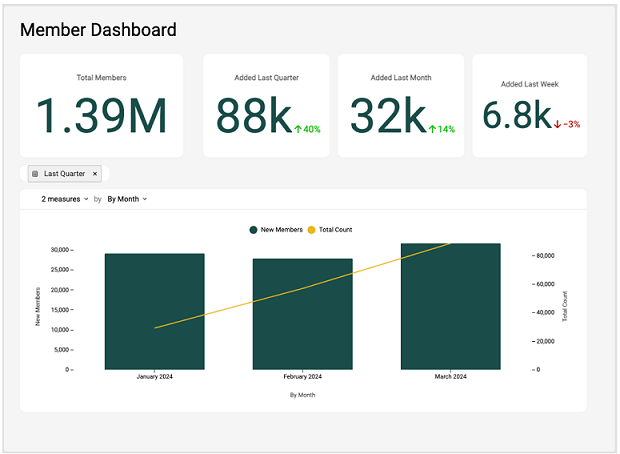
Task: Click the March 2024 bar
Action: pyautogui.click(x=450, y=306)
